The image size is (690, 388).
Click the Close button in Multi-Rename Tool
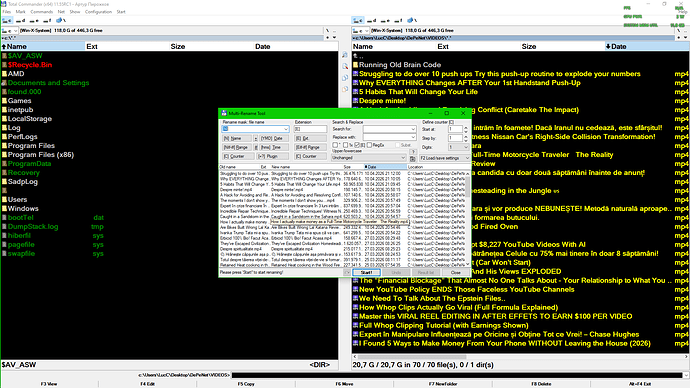(x=455, y=272)
